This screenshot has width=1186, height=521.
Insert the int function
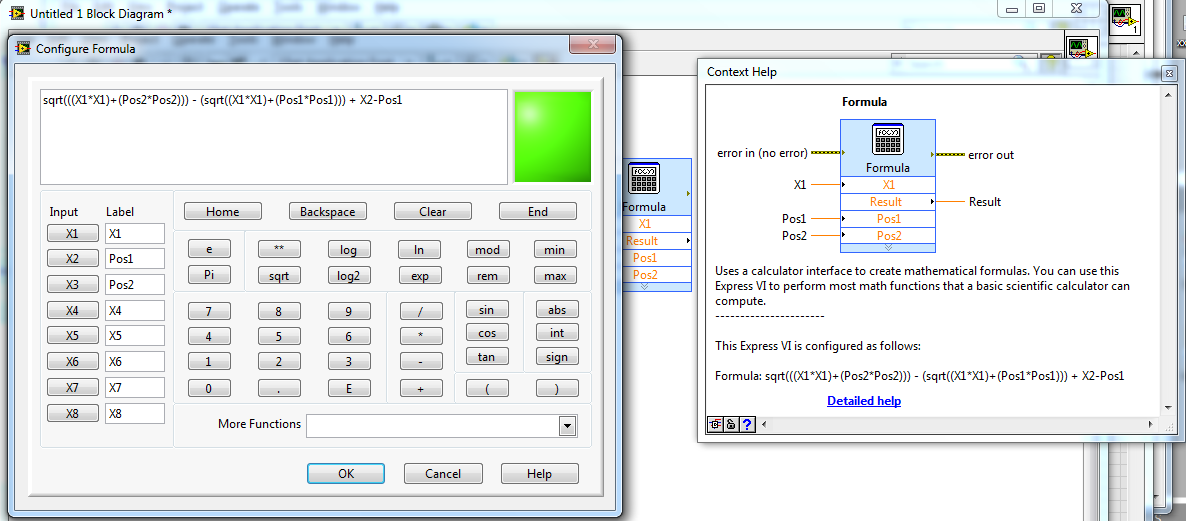[x=557, y=333]
